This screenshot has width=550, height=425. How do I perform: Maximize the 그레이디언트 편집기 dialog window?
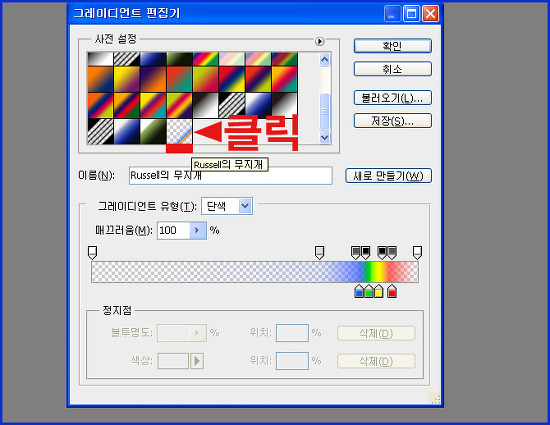click(411, 14)
